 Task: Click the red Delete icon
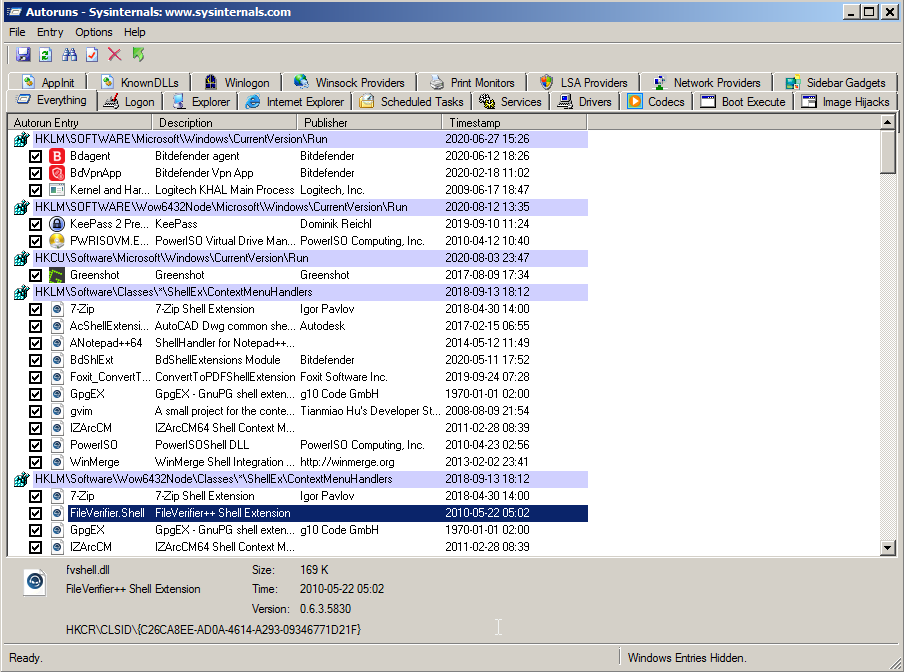click(x=115, y=55)
